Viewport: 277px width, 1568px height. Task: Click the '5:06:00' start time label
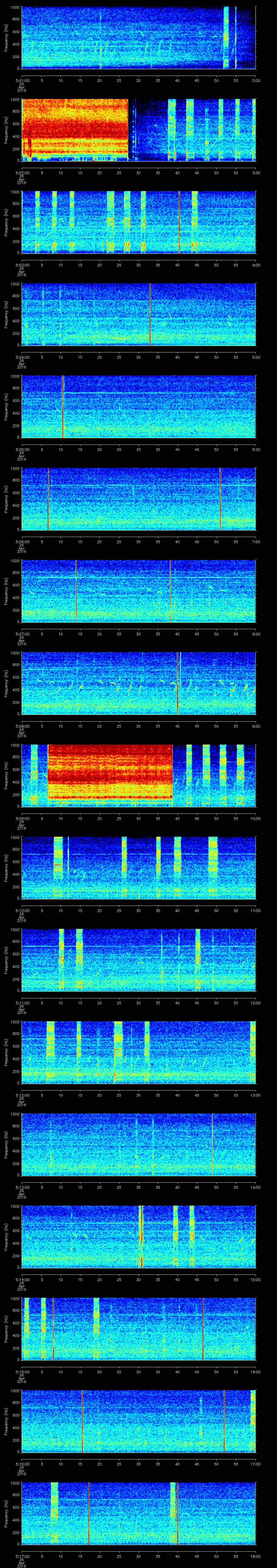click(22, 542)
